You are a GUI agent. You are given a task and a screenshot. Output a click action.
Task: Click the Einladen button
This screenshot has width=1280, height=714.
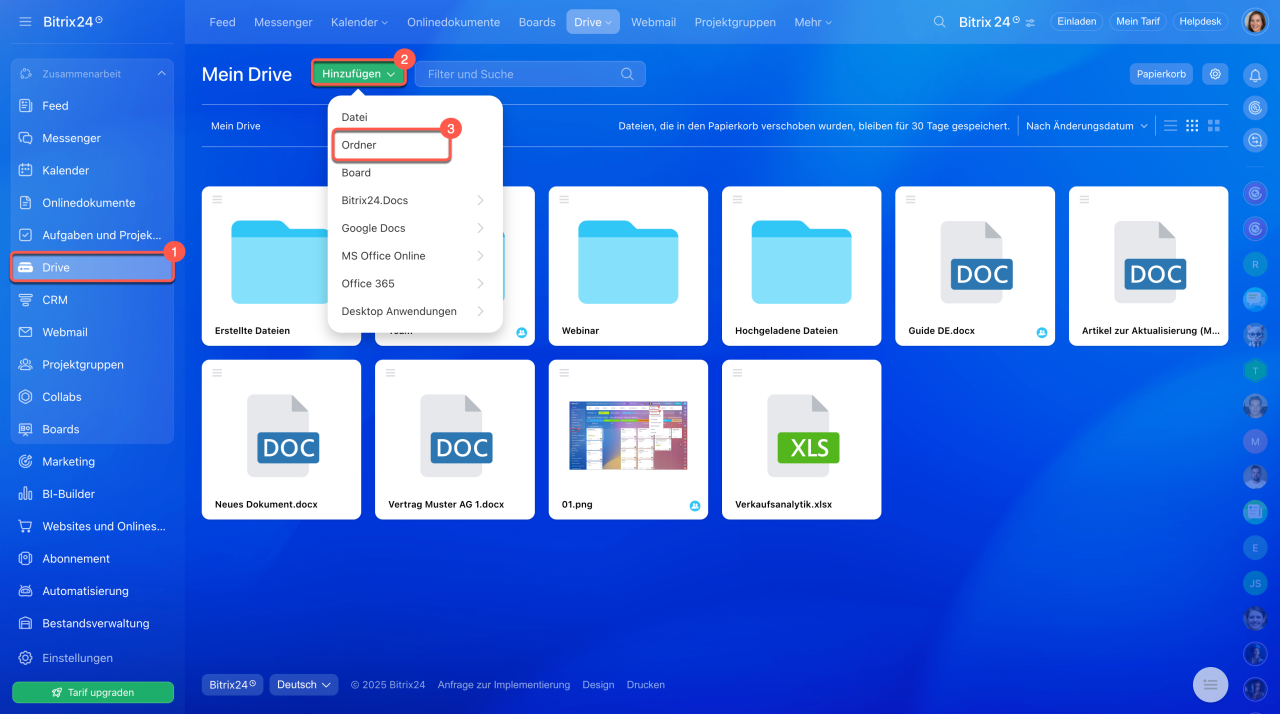tap(1077, 21)
